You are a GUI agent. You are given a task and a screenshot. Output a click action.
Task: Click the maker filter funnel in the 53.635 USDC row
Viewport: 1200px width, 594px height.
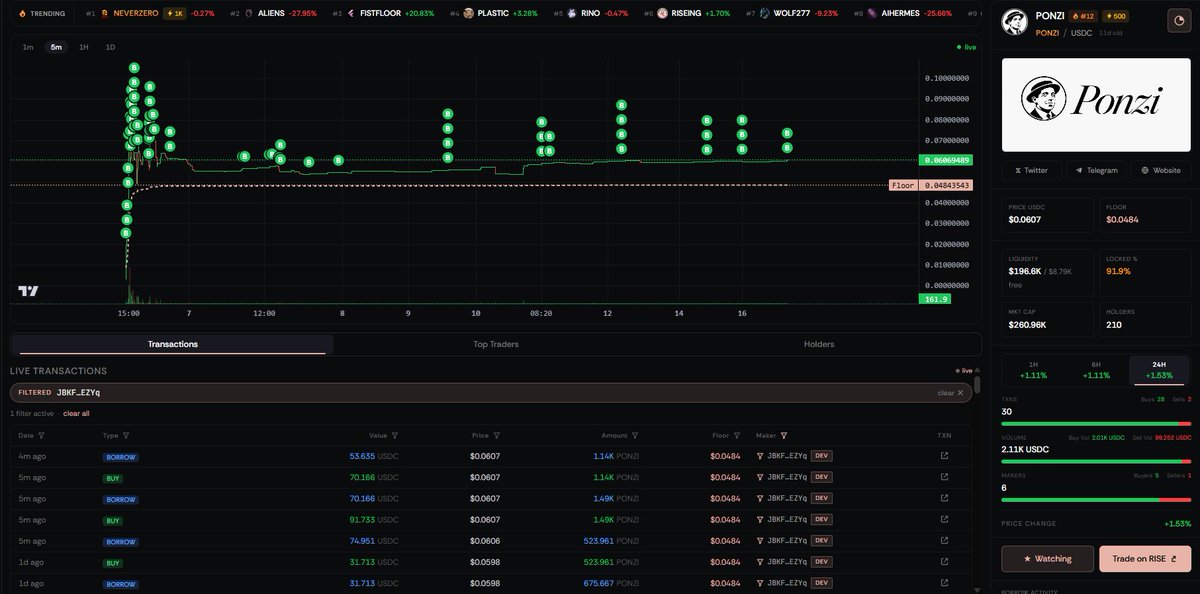point(758,456)
